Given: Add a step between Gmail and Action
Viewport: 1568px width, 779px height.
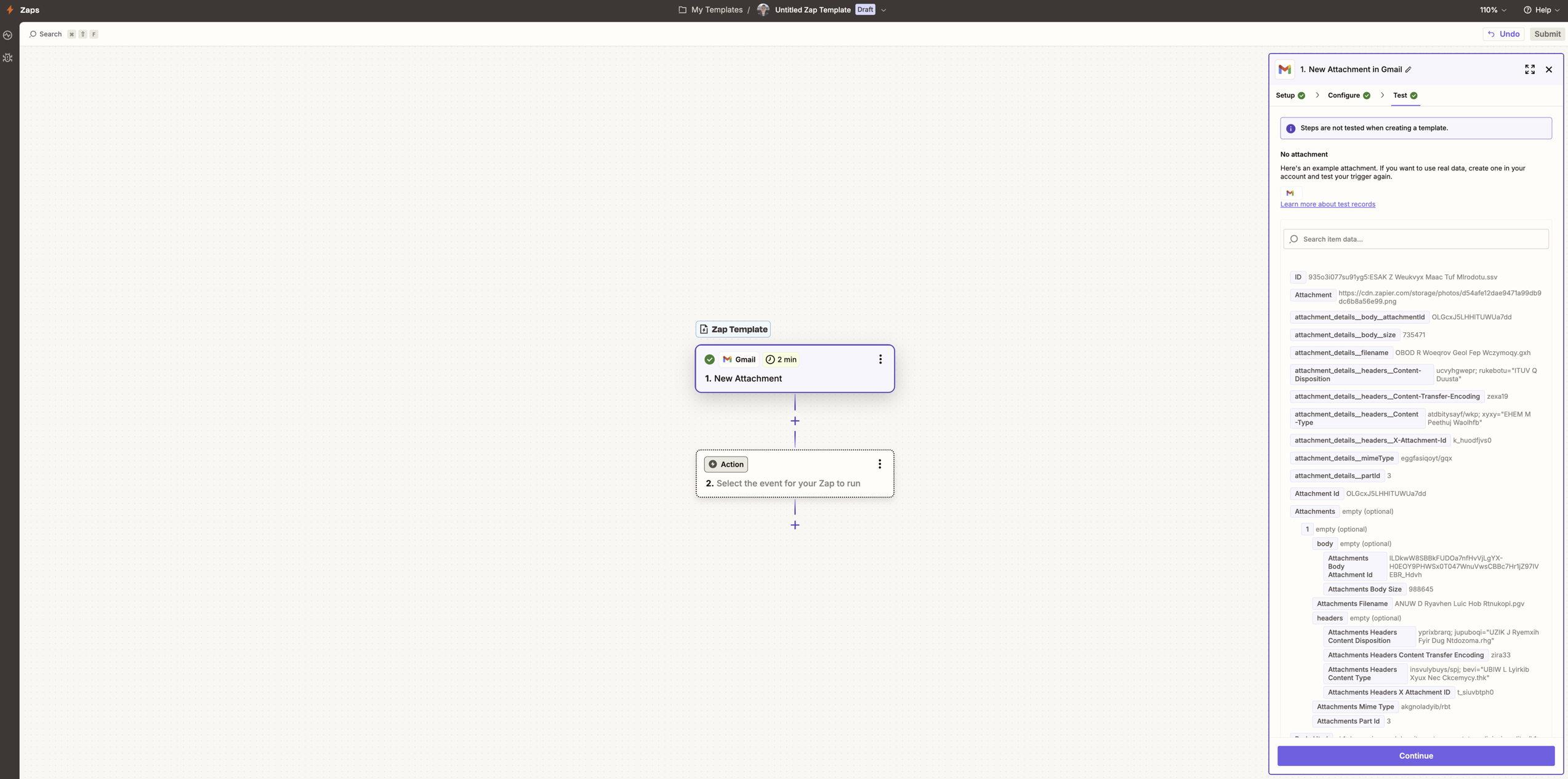Looking at the screenshot, I should pyautogui.click(x=795, y=421).
